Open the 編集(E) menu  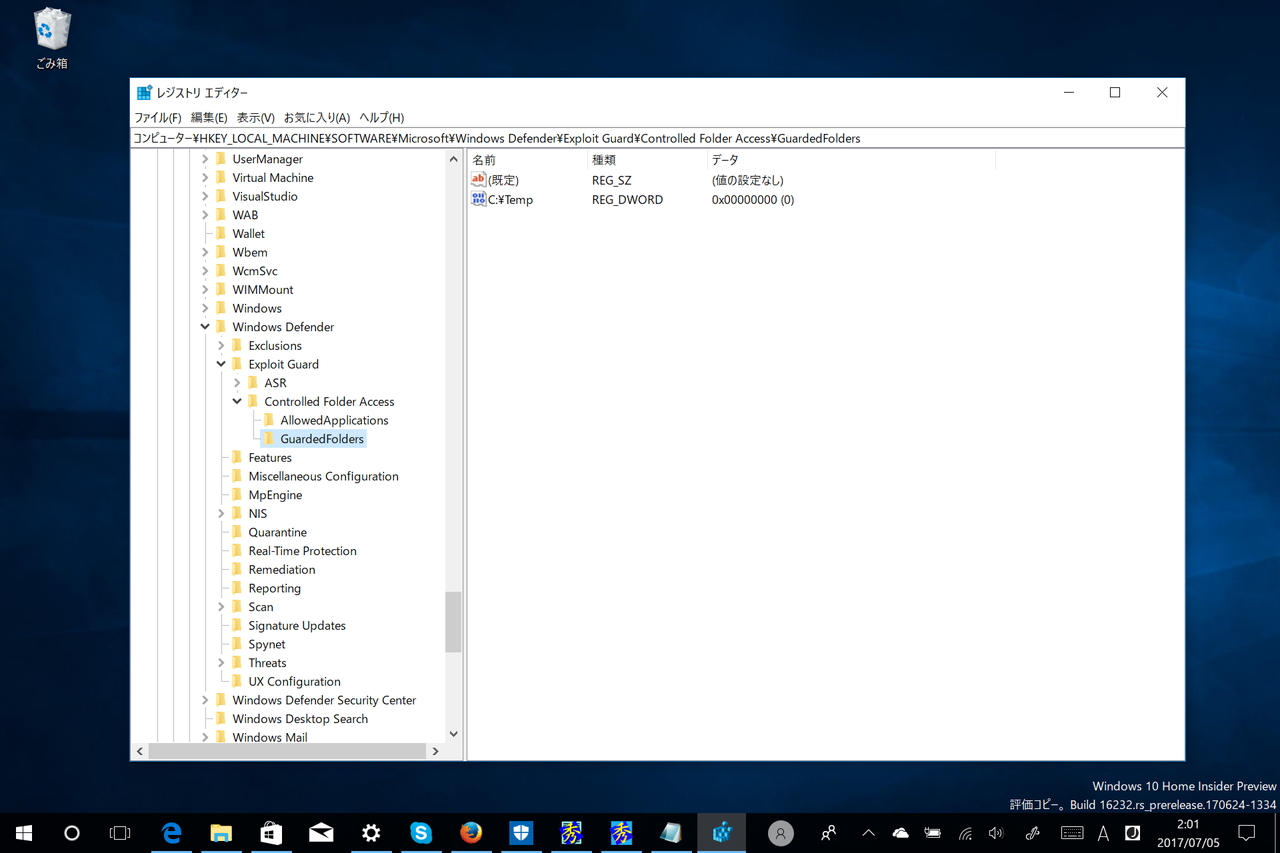click(x=209, y=117)
